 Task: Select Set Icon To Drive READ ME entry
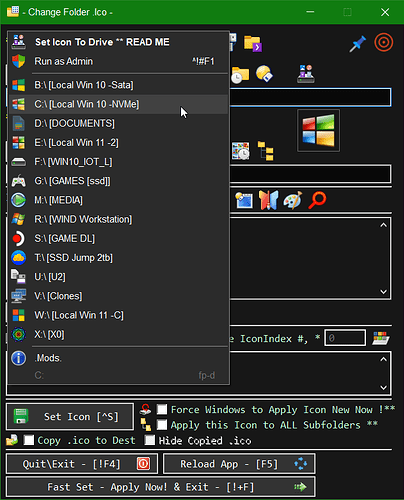(118, 42)
